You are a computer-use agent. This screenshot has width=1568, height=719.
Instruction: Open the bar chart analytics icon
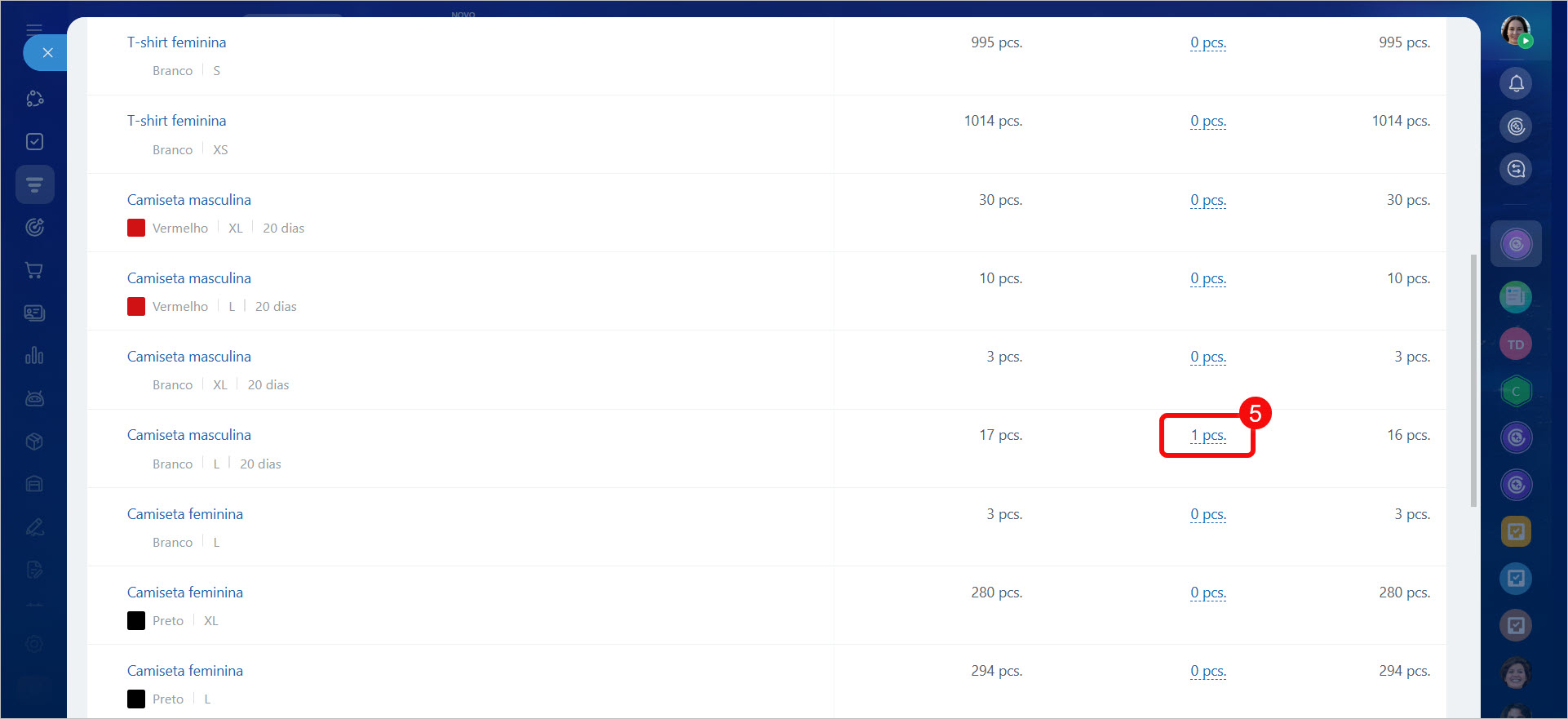34,356
